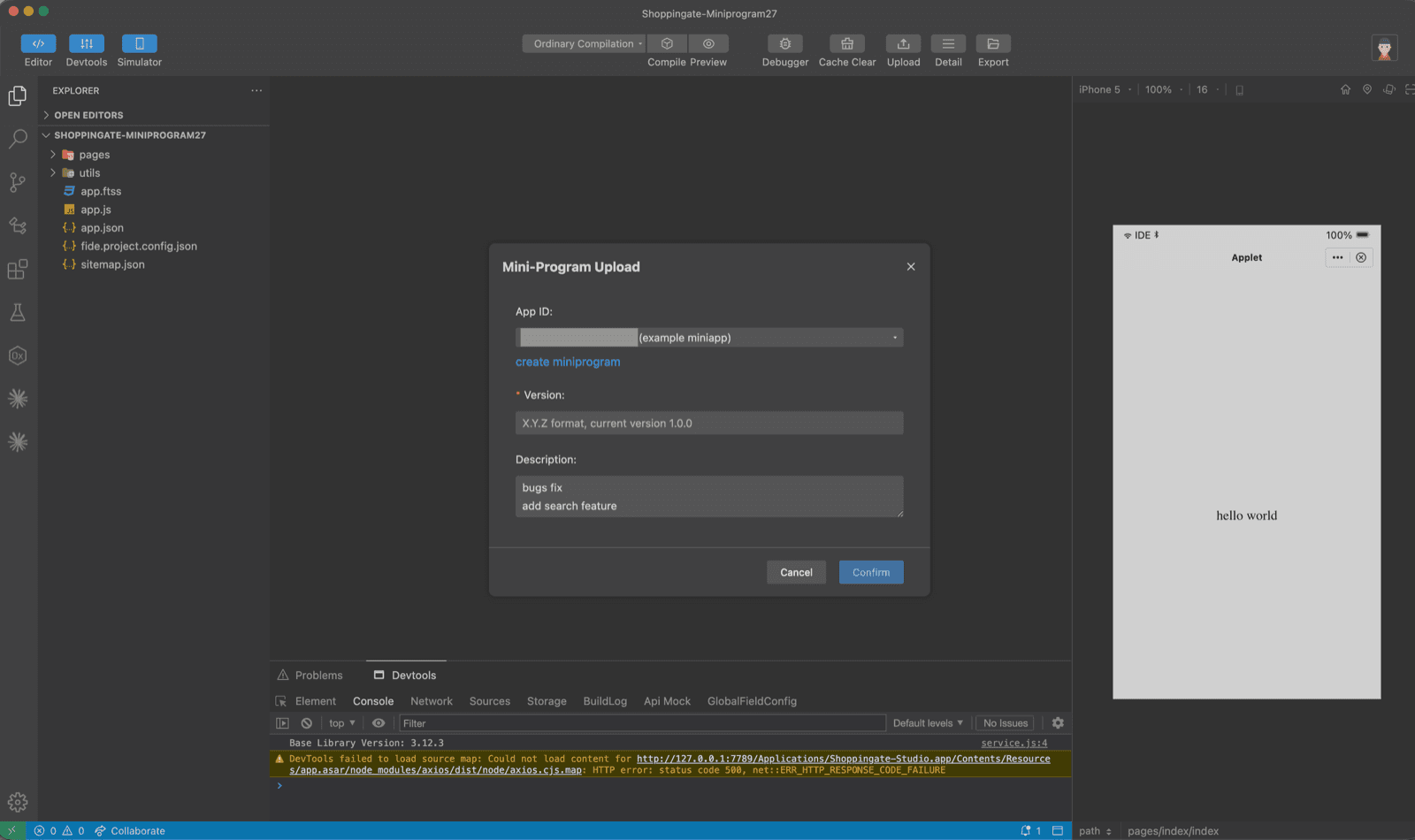This screenshot has width=1415, height=840.
Task: Click the Description text area
Action: [x=709, y=497]
